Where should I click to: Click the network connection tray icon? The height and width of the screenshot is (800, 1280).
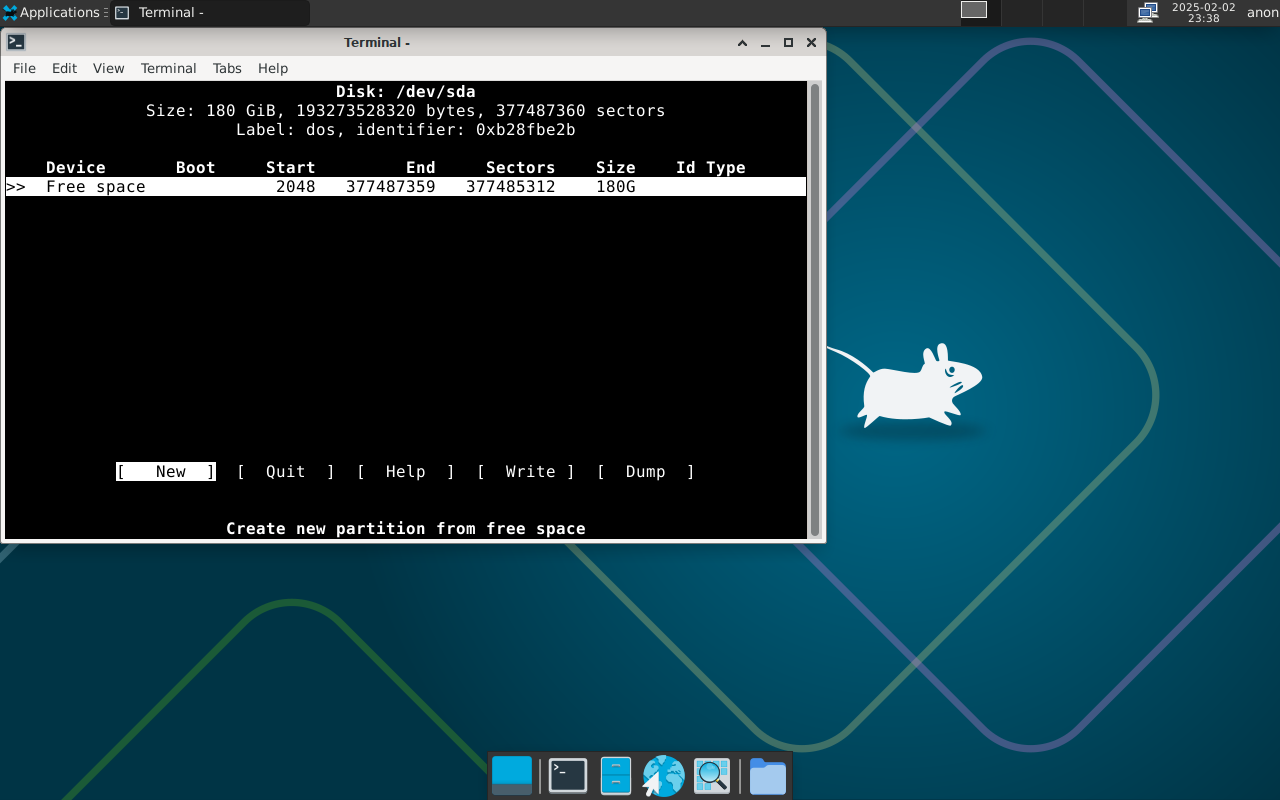click(1148, 12)
